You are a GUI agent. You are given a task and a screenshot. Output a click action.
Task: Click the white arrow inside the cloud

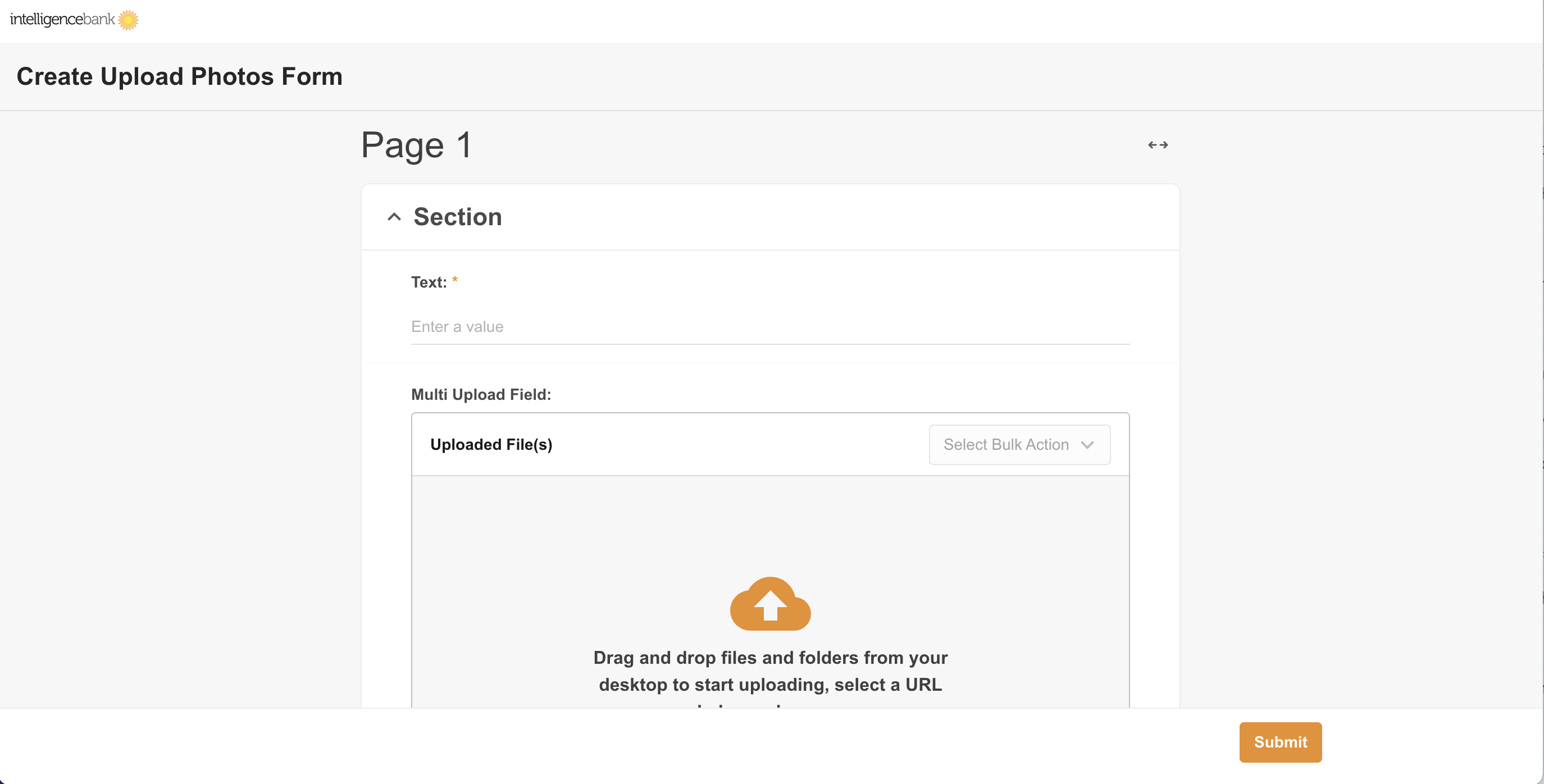click(770, 605)
